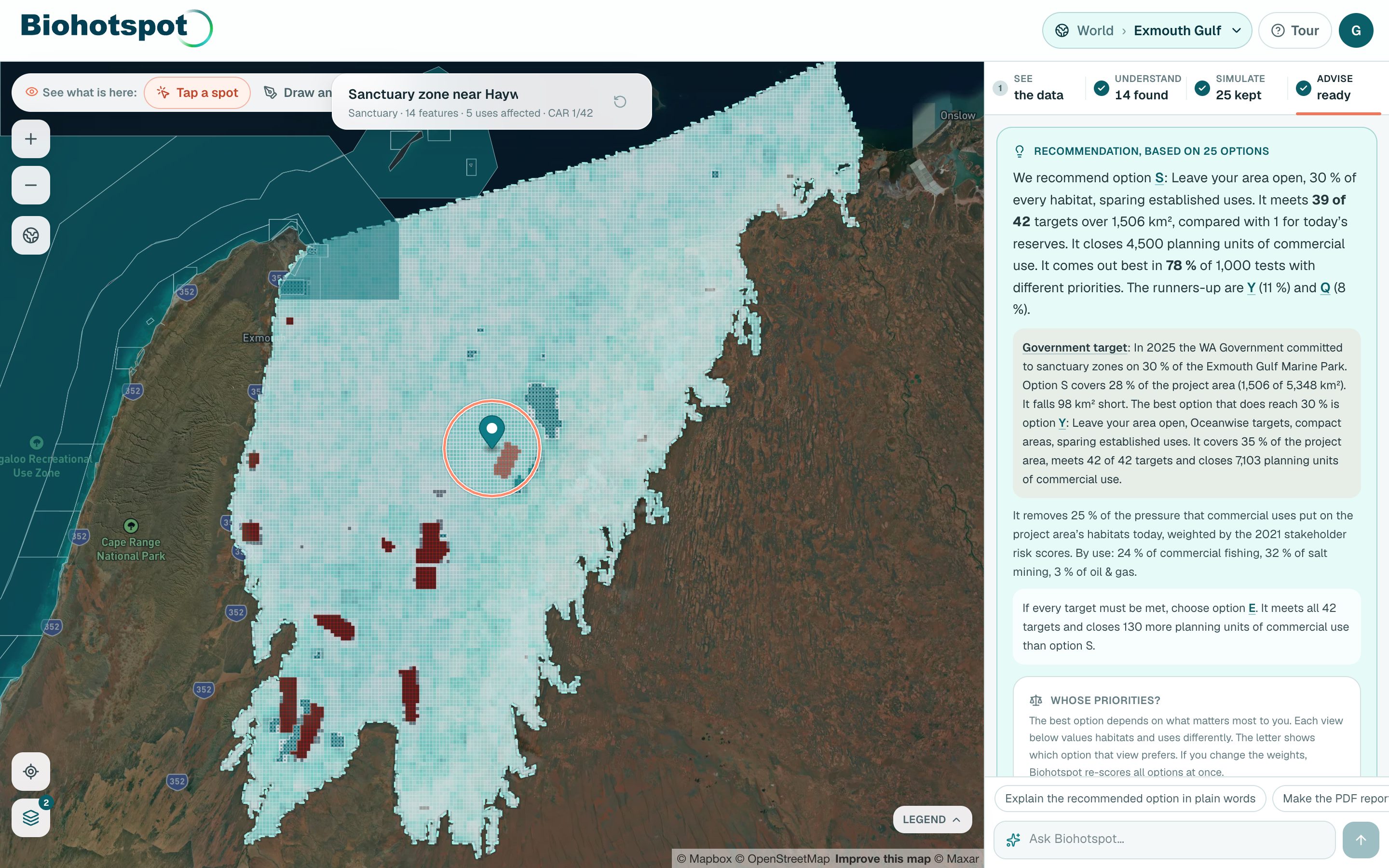Screen dimensions: 1389x868
Task: Click the Improve this map link
Action: pyautogui.click(x=883, y=859)
